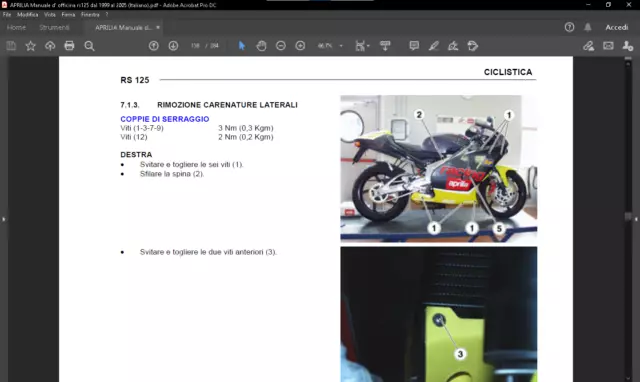Open the File menu
Image resolution: width=640 pixels, height=382 pixels.
pyautogui.click(x=7, y=14)
